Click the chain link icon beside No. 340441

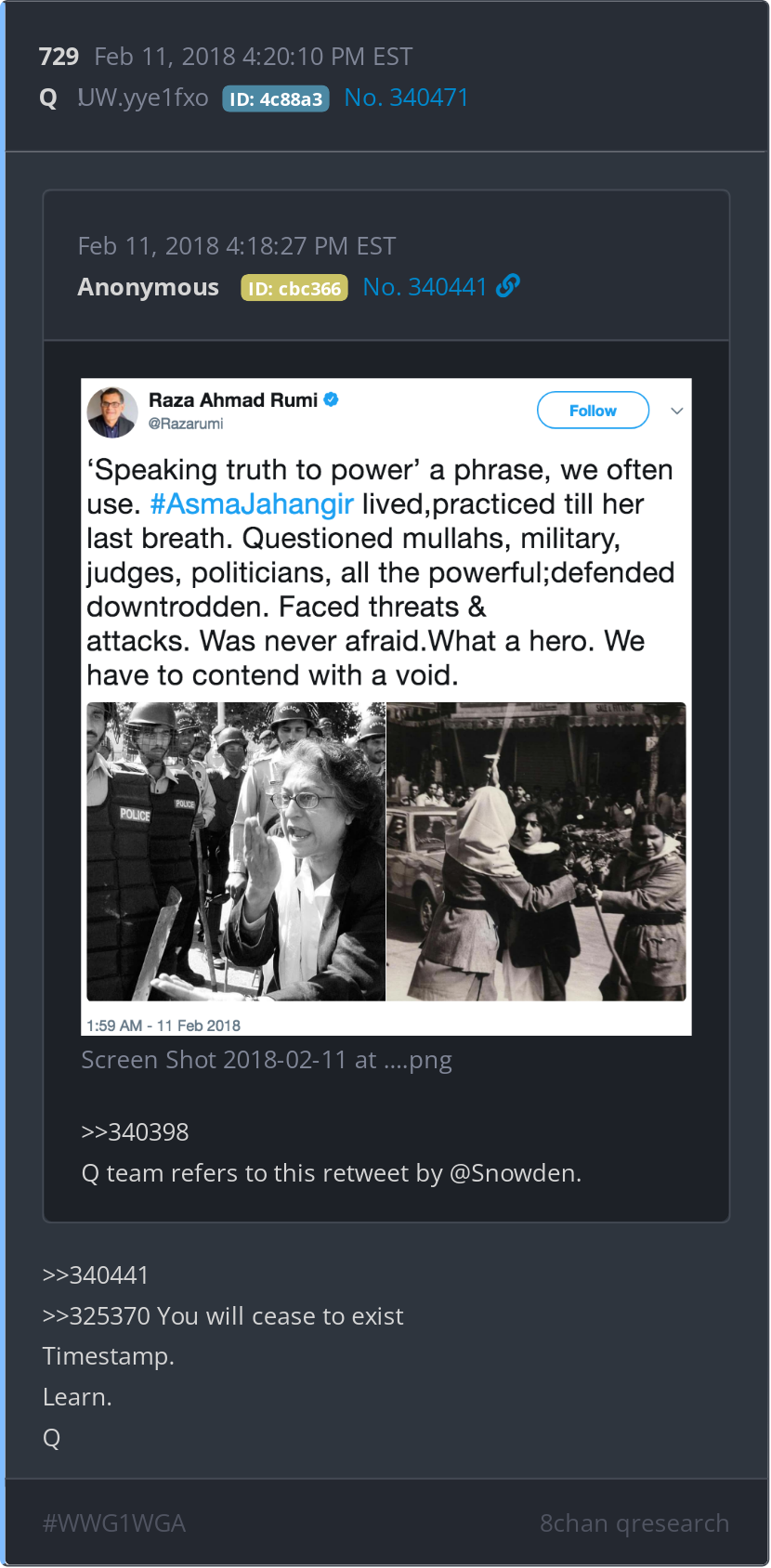click(x=508, y=286)
